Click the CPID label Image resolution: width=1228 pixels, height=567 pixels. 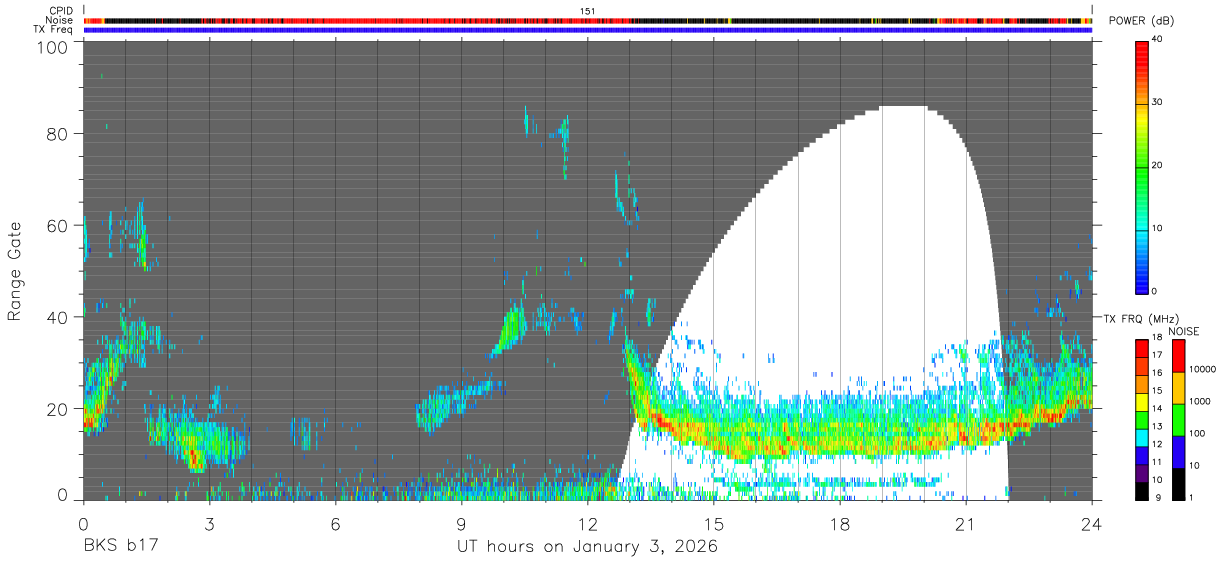tap(62, 11)
